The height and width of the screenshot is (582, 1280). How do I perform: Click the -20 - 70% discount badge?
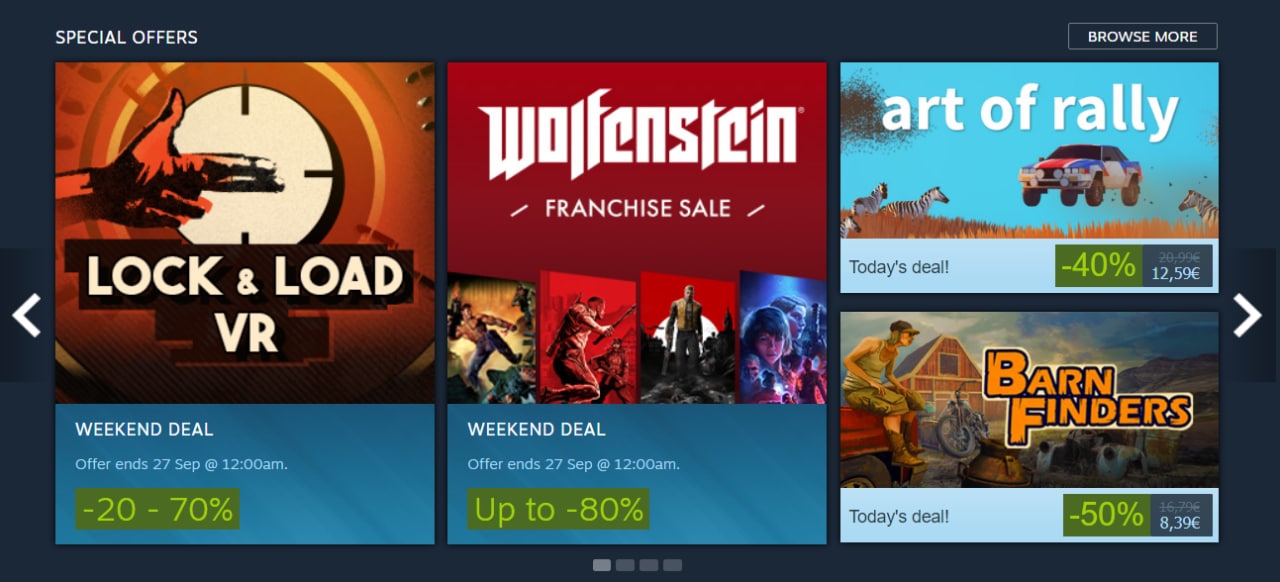[157, 510]
